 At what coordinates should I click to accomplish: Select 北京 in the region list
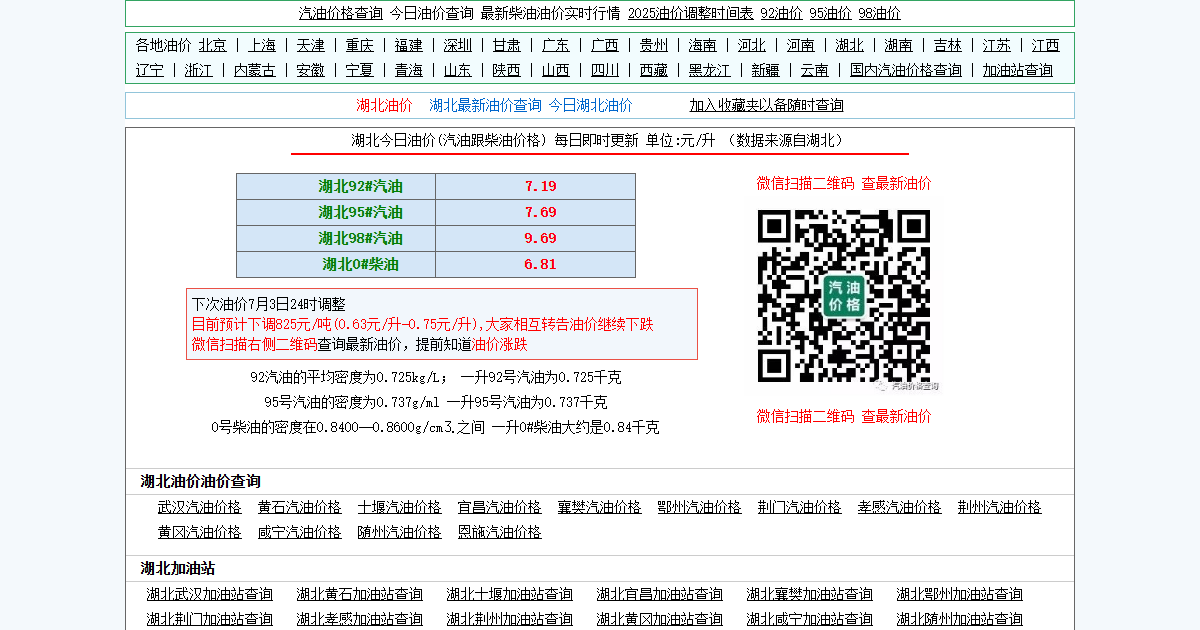(x=212, y=45)
